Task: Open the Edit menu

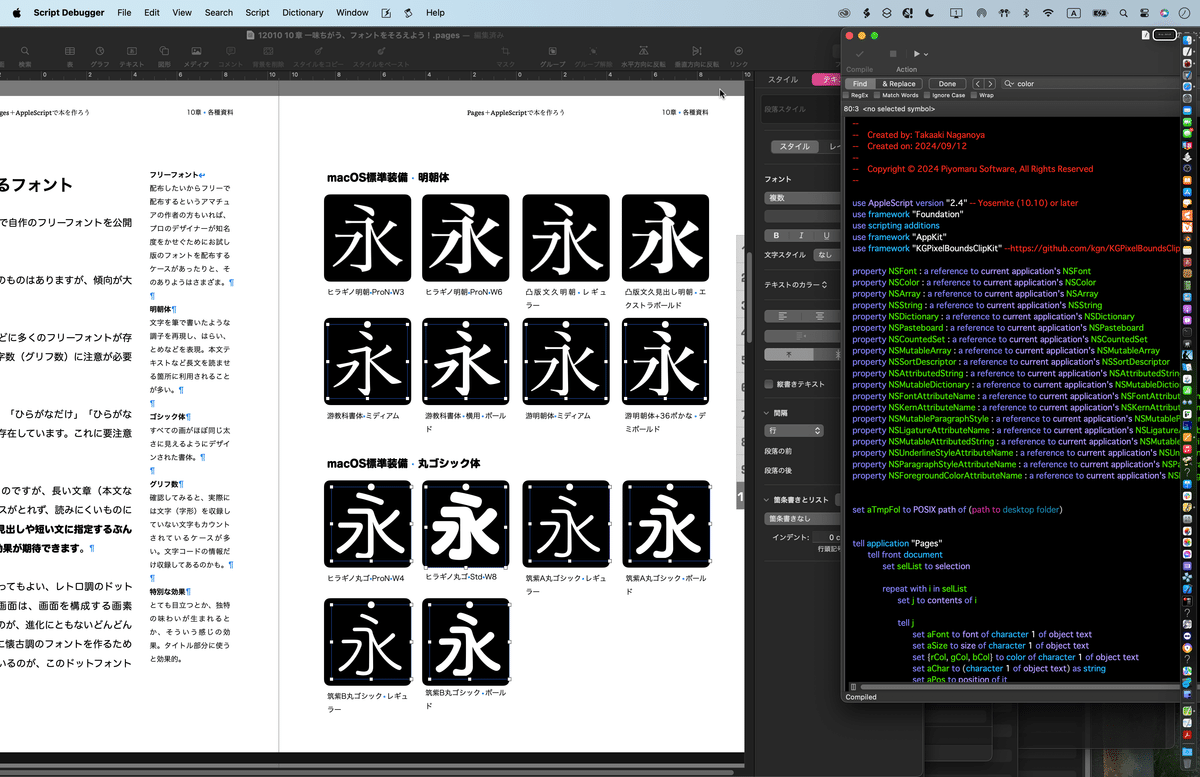Action: (x=152, y=13)
